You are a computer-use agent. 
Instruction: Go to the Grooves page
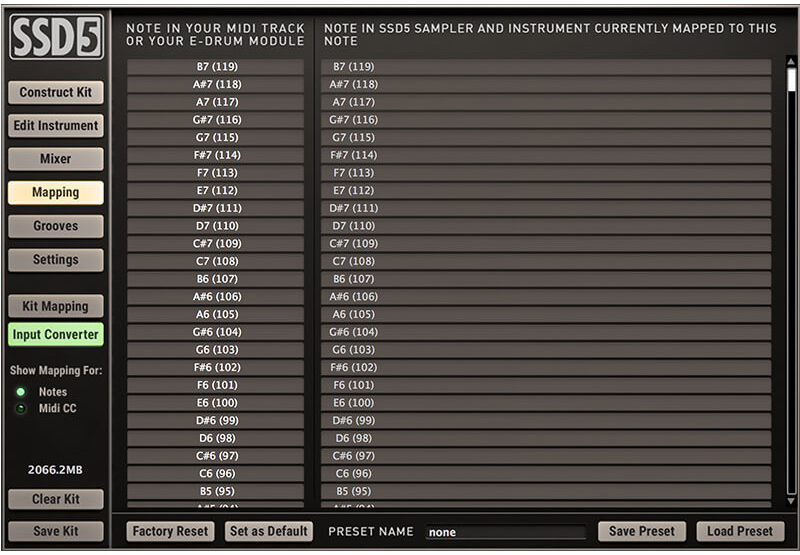[56, 226]
